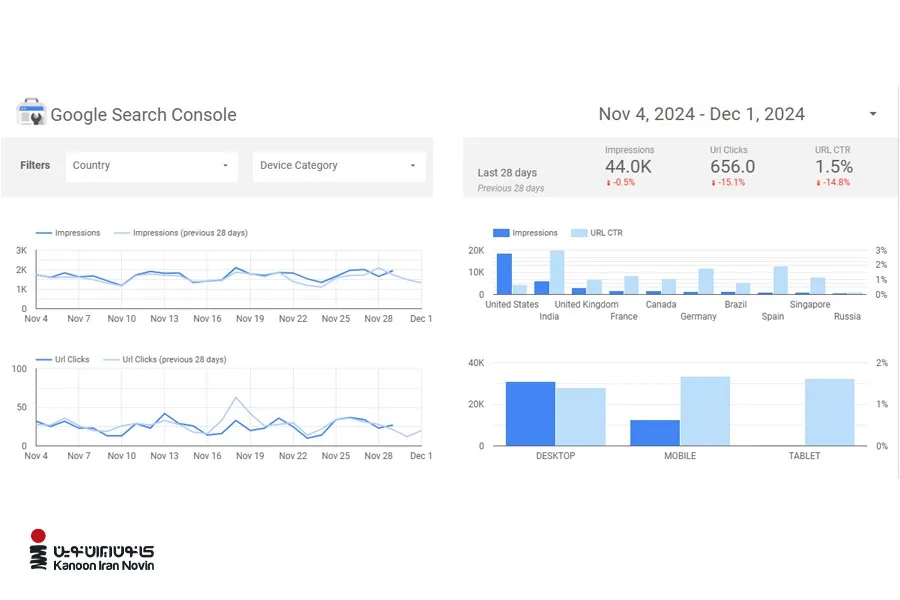900x600 pixels.
Task: Click the URL CTR legend swatch in country chart
Action: [579, 233]
